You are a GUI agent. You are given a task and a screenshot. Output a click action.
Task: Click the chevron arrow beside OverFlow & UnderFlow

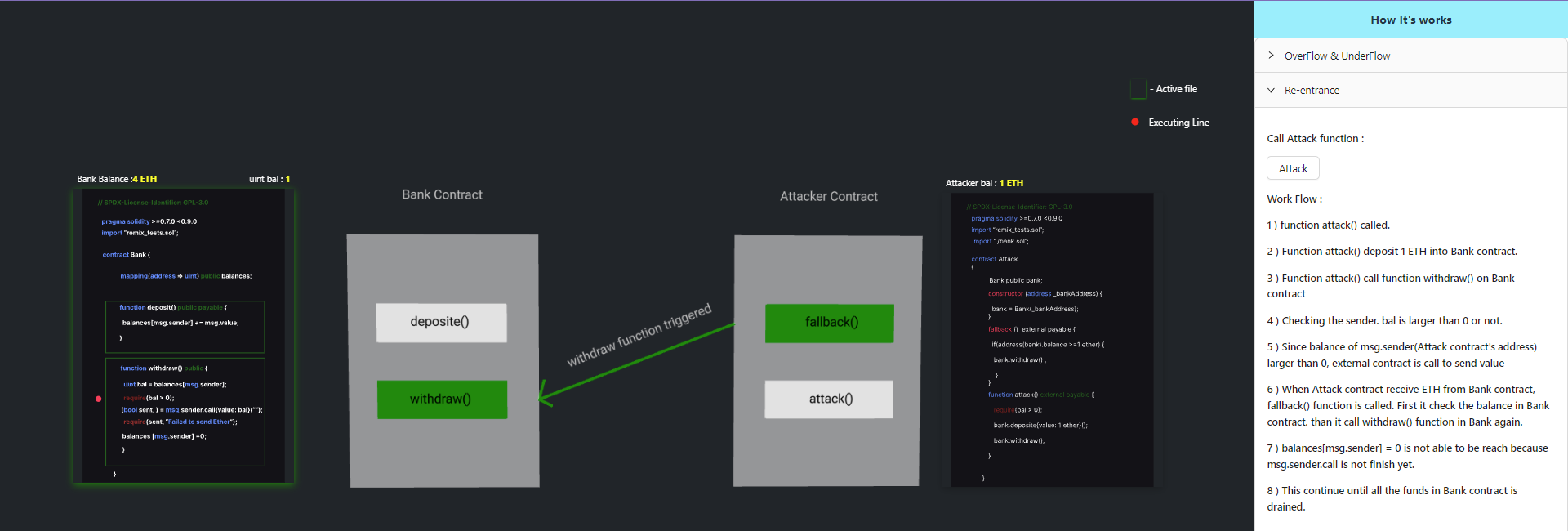pos(1271,56)
